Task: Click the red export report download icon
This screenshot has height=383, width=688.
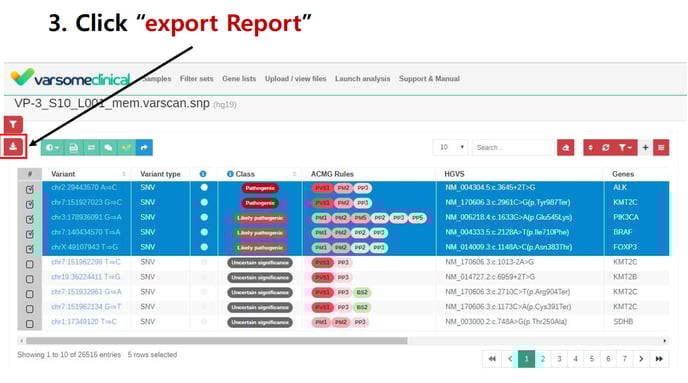Action: point(13,147)
